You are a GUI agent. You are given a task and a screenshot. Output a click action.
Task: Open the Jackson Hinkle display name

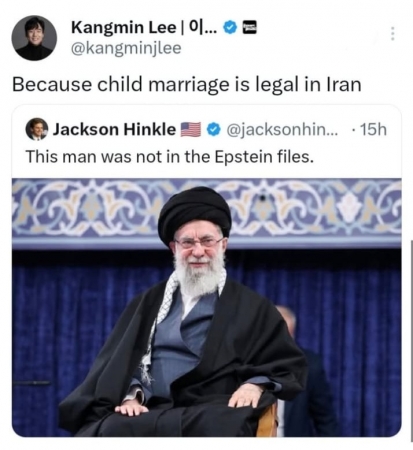click(x=114, y=129)
